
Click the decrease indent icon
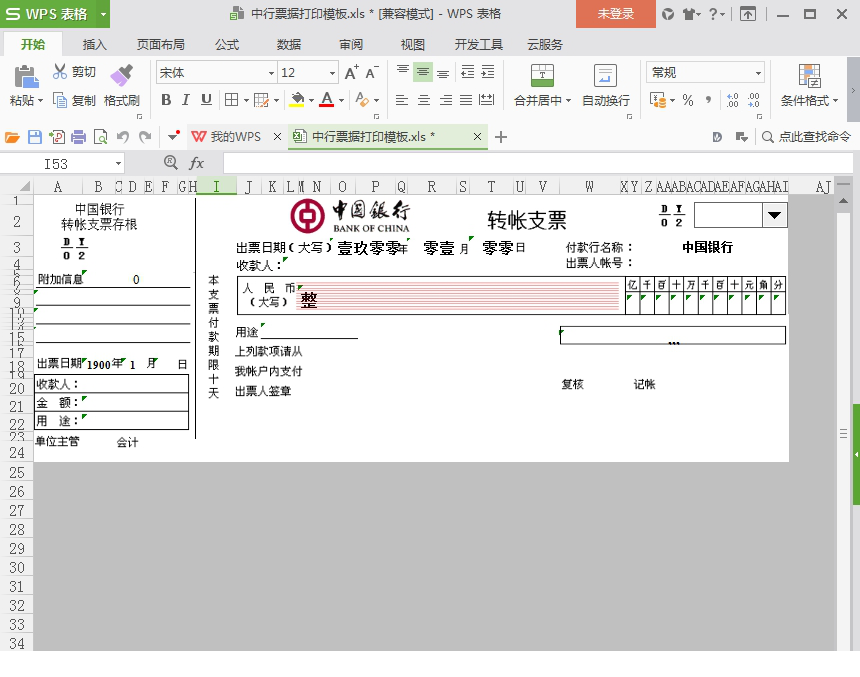[467, 72]
